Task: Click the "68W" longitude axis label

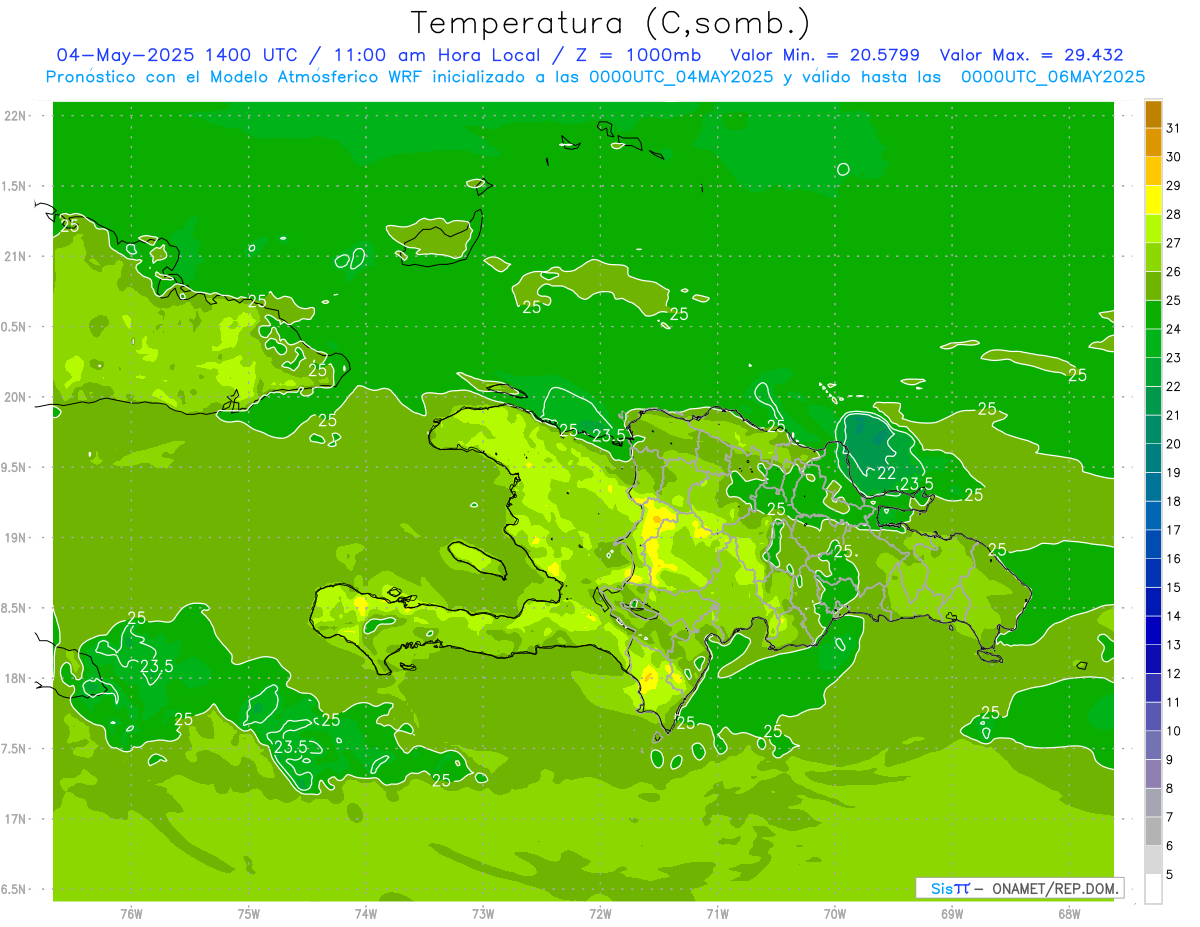Action: (x=1069, y=914)
